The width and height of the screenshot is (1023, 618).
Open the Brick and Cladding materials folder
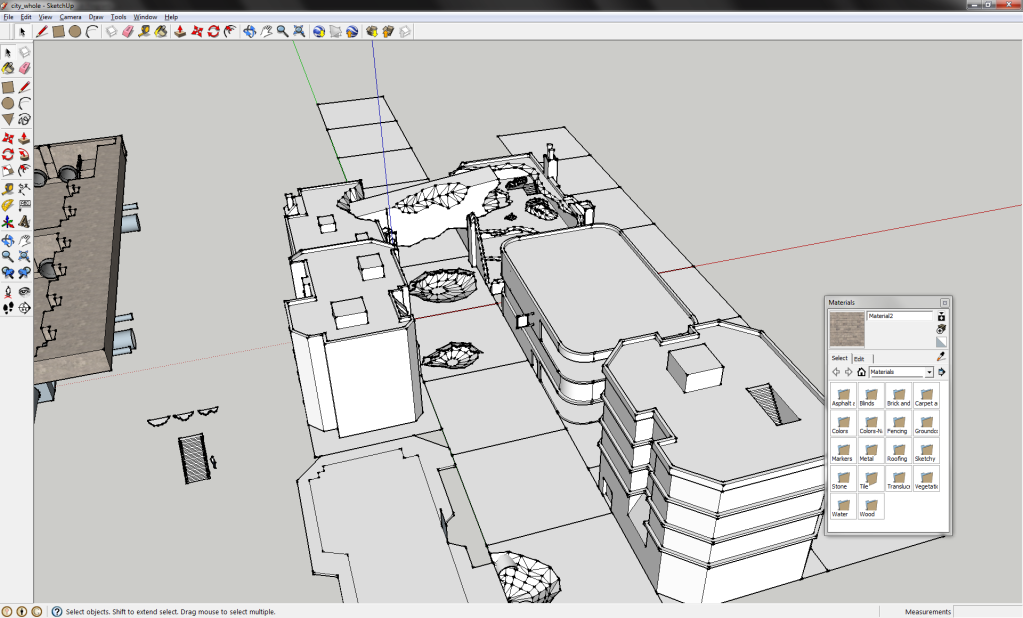(898, 396)
